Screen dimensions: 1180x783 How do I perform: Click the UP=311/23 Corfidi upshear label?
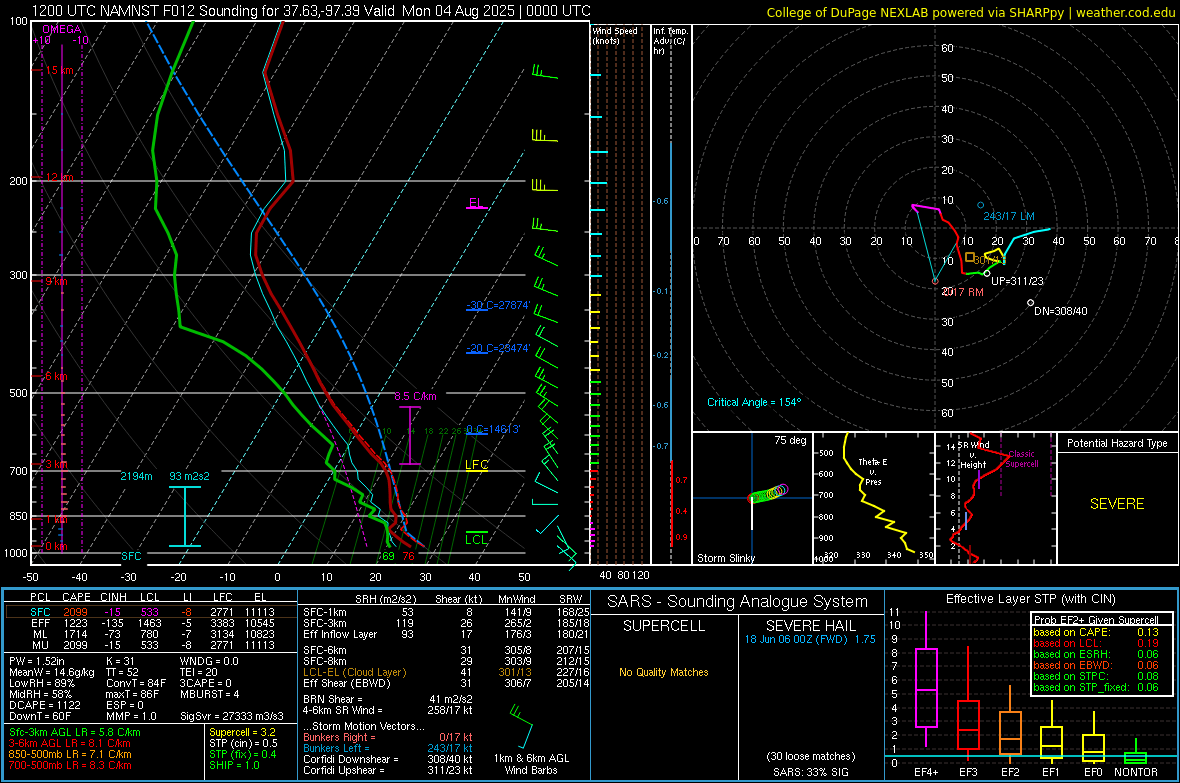(1017, 281)
